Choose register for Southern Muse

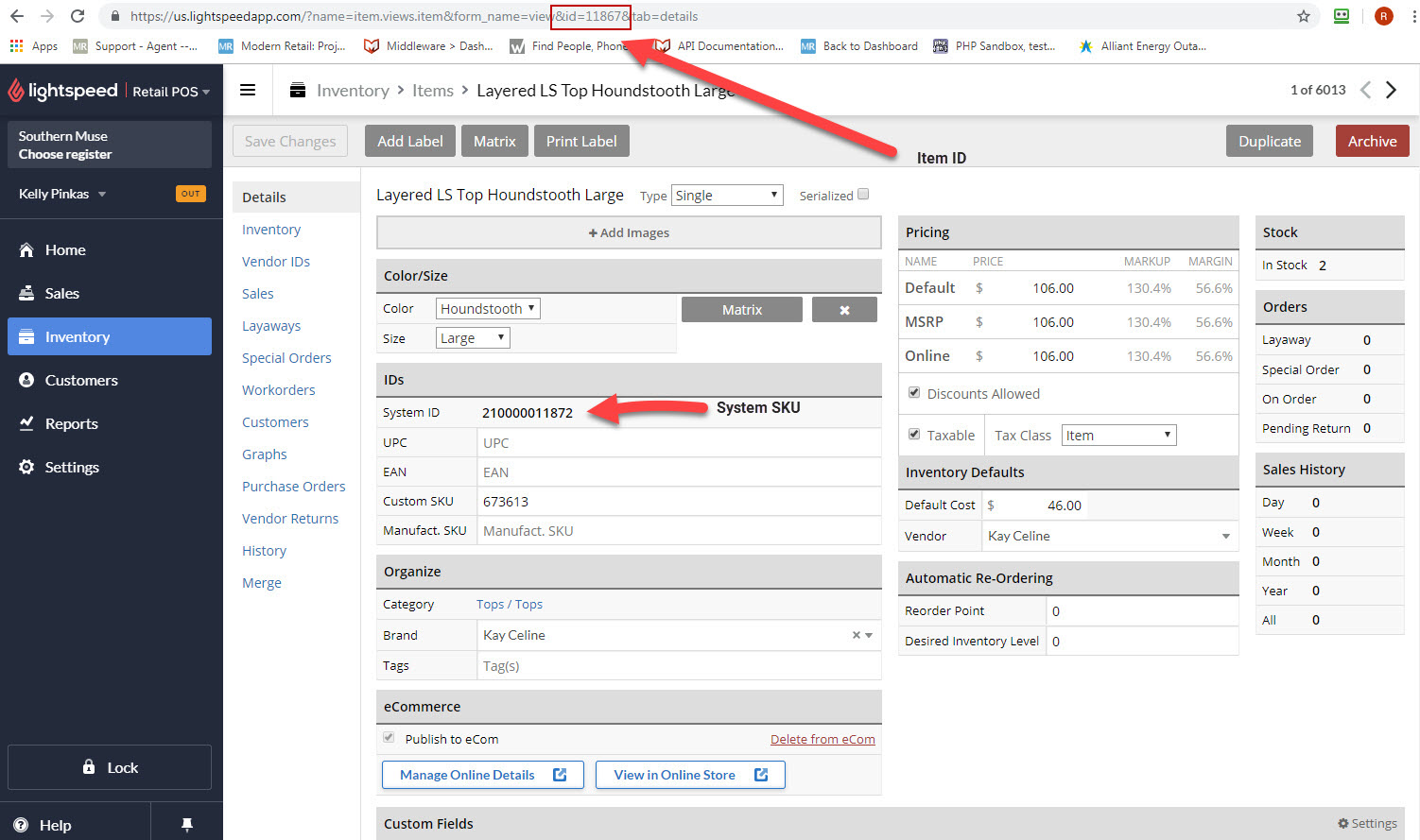[x=110, y=145]
